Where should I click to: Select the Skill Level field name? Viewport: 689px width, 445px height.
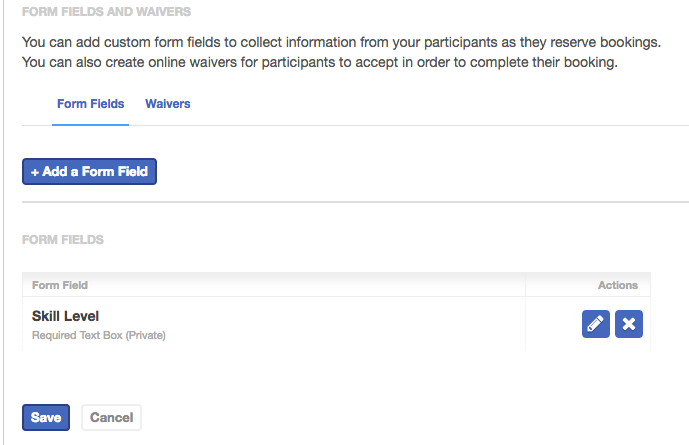[65, 316]
